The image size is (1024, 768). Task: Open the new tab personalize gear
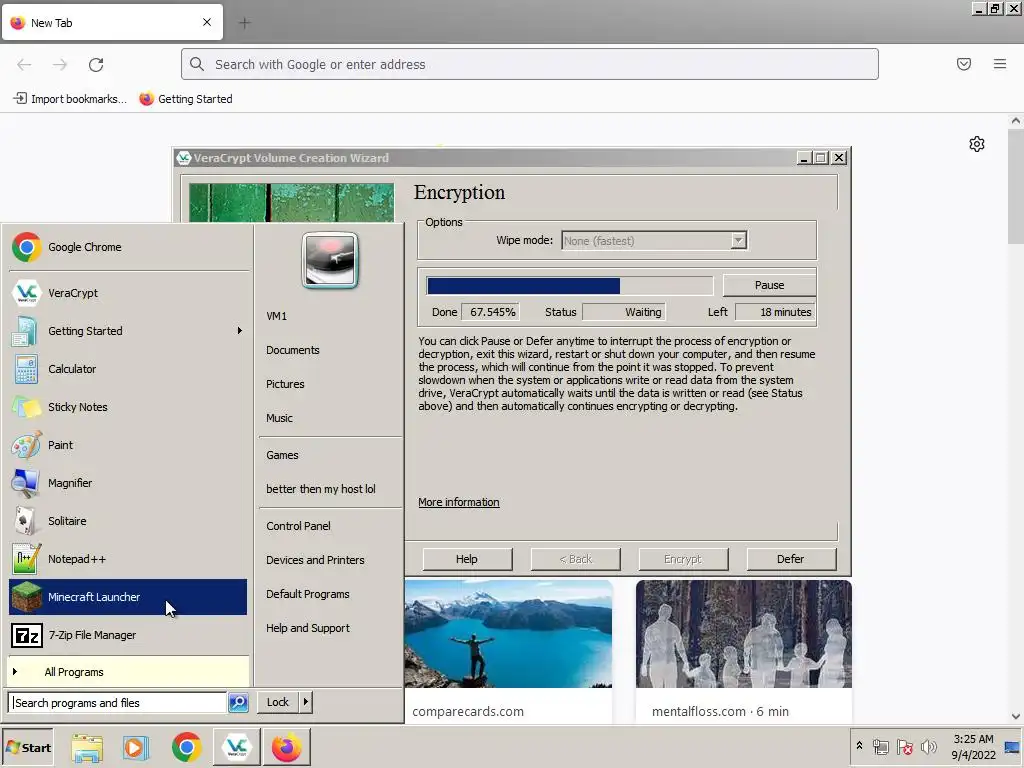[x=976, y=144]
